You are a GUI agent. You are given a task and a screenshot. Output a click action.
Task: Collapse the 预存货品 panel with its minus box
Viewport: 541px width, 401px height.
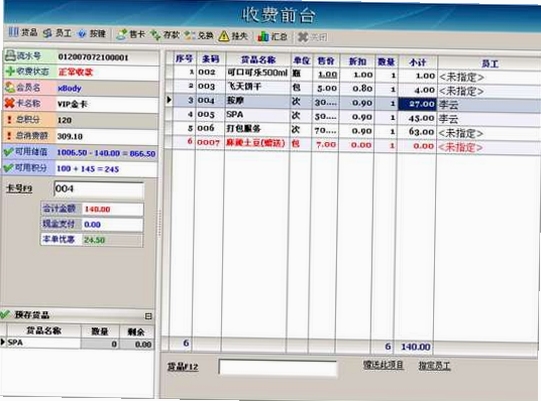(148, 316)
